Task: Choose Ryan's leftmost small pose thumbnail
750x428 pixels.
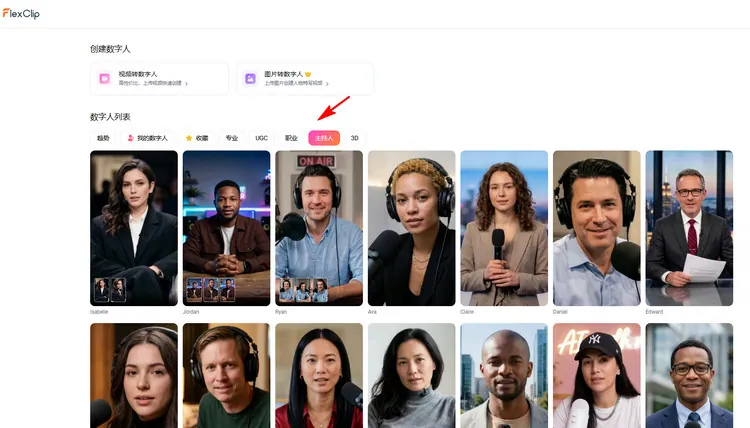Action: coord(287,290)
